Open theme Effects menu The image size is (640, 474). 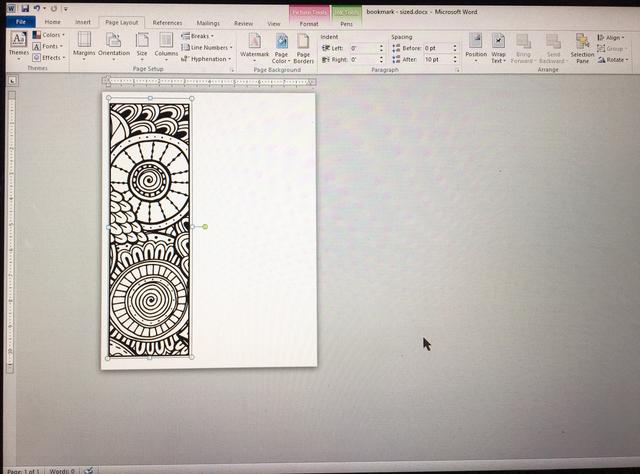click(49, 58)
